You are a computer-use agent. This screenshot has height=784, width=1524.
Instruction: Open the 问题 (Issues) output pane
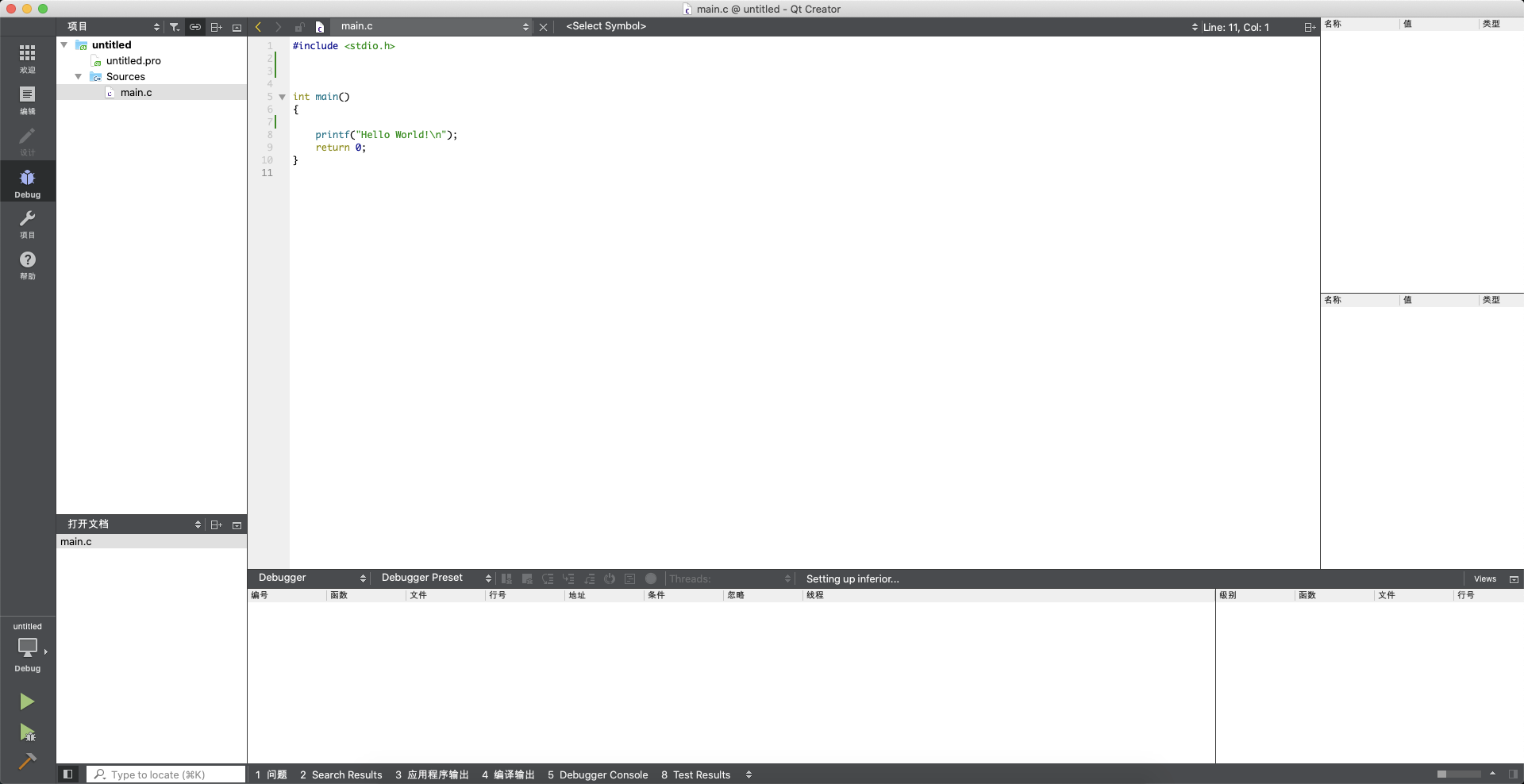(271, 774)
